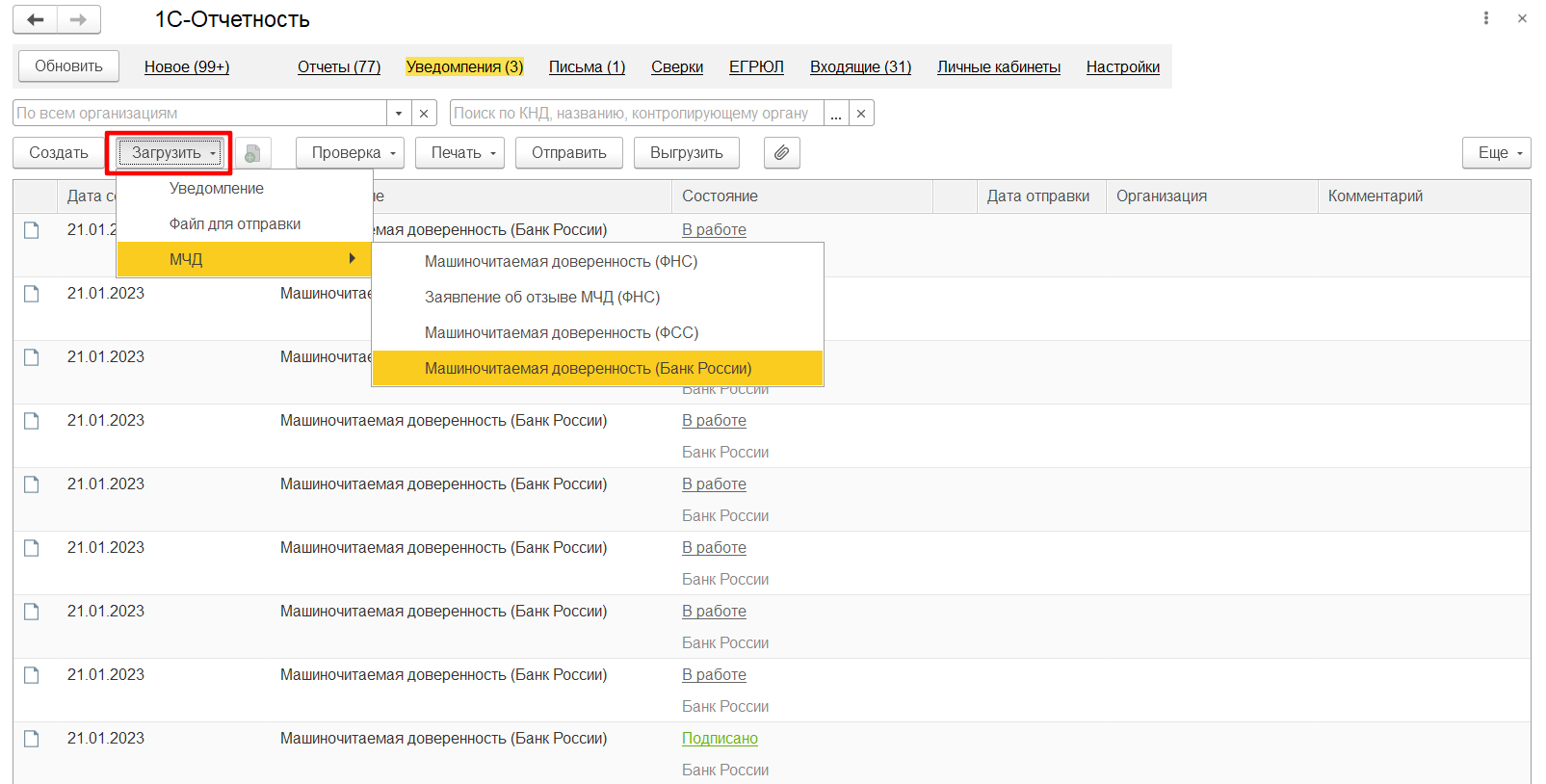Screen dimensions: 1546x784
Task: Choose Заявление об отзыве МЧД (ФНС)
Action: click(542, 298)
